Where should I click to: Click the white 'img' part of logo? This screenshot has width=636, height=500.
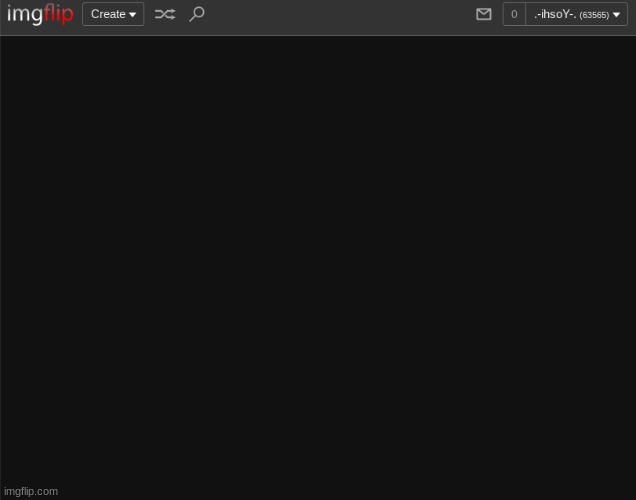tap(24, 14)
